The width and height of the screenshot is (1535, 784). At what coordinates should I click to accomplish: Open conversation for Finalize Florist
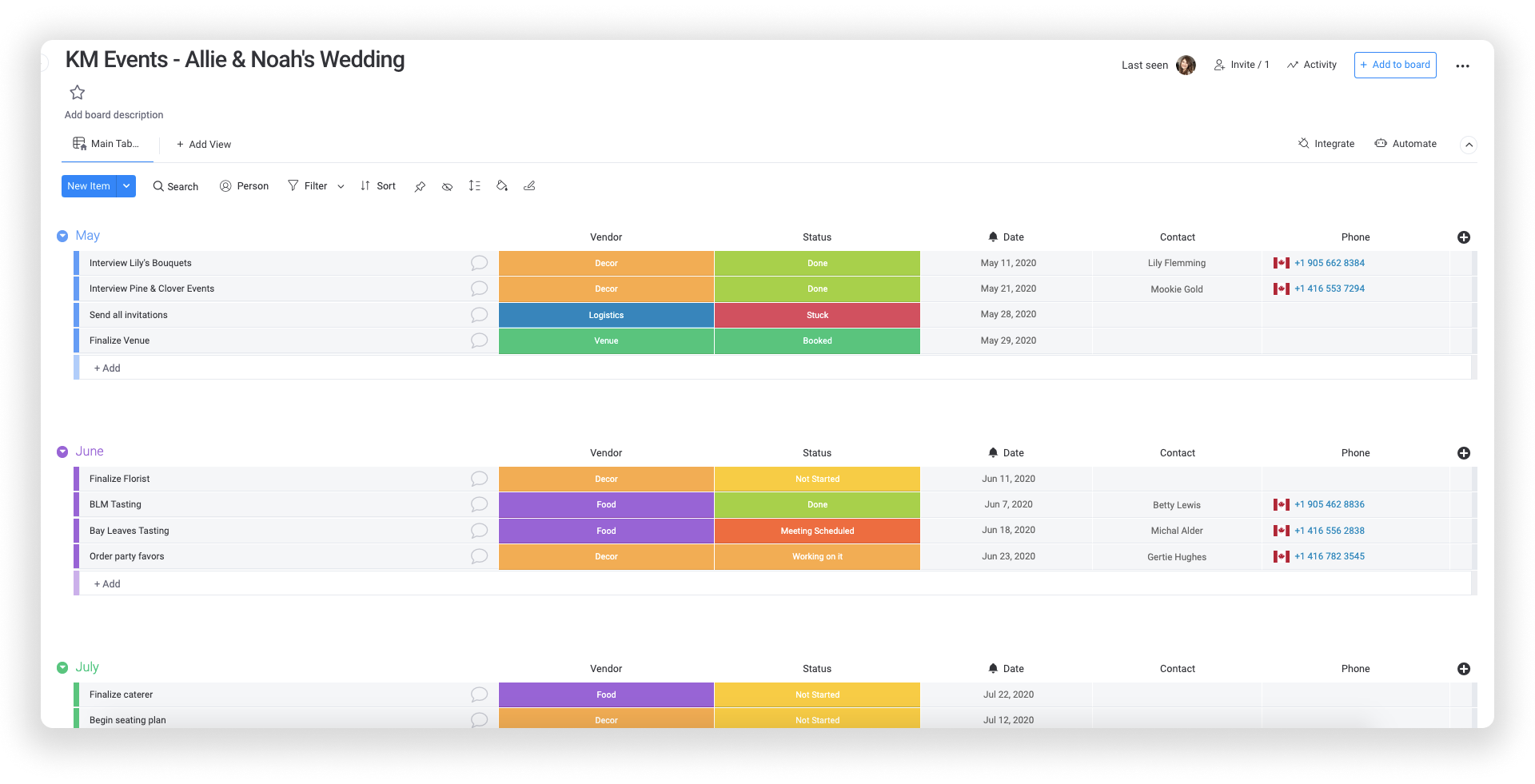click(x=480, y=479)
